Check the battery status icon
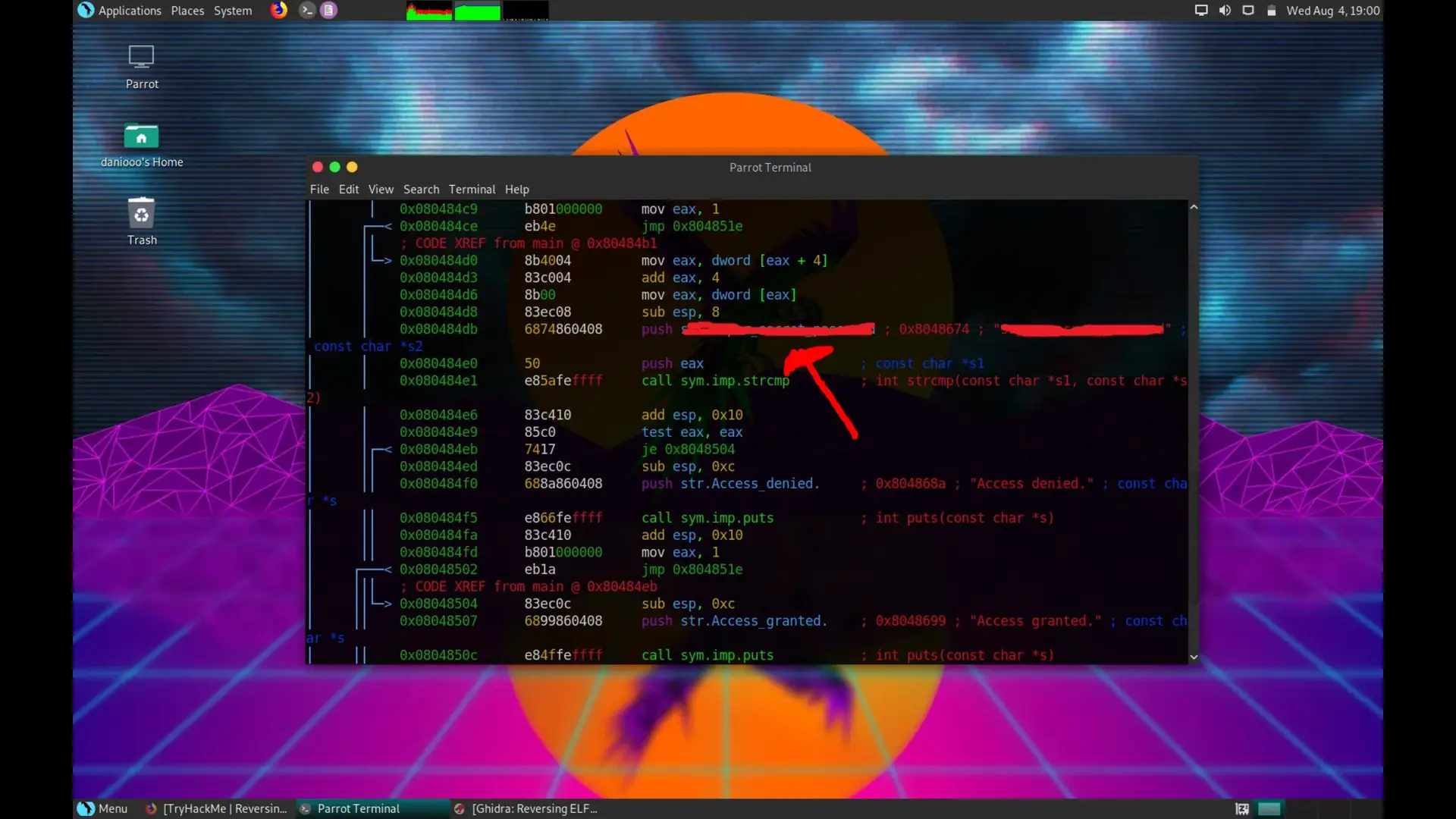 click(x=1272, y=11)
